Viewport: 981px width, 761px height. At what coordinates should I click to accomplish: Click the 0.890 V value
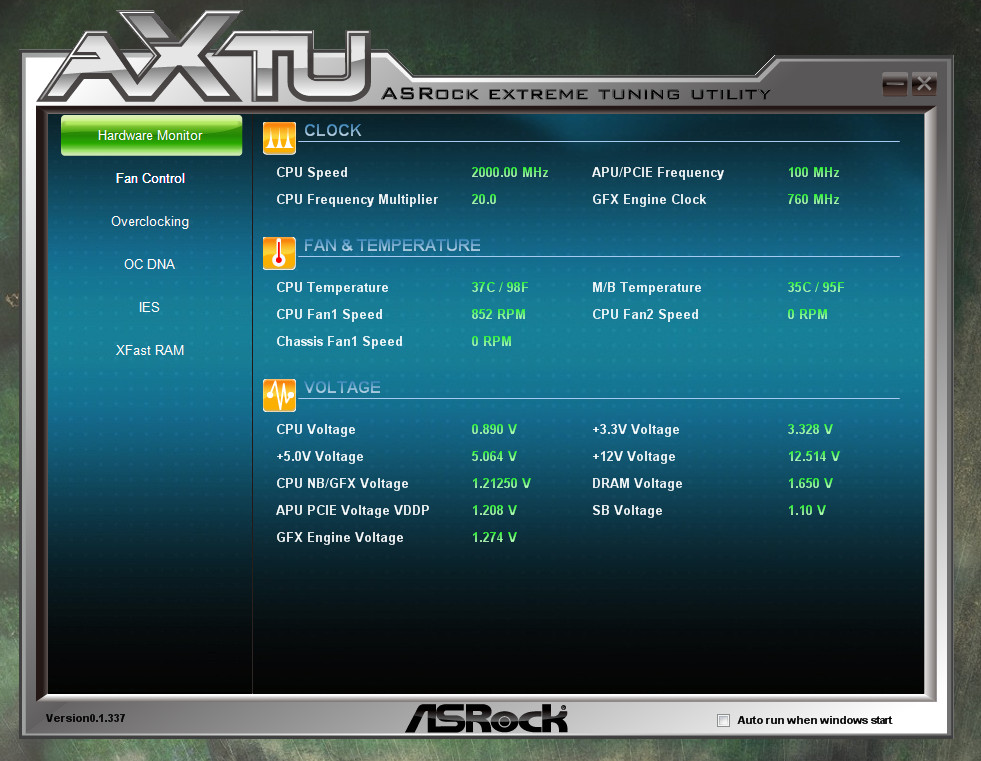pos(494,429)
